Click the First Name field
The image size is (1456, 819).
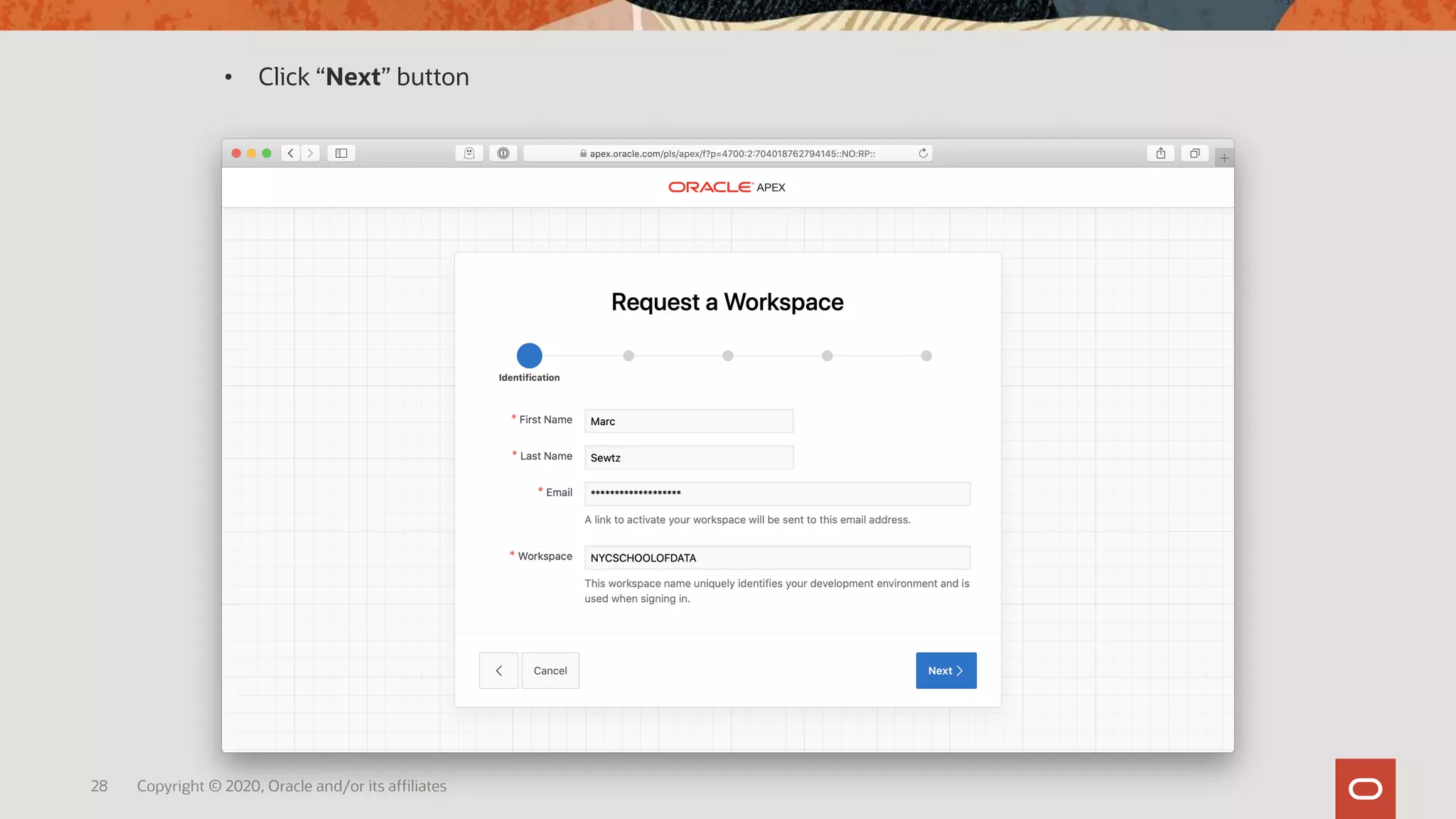[689, 421]
